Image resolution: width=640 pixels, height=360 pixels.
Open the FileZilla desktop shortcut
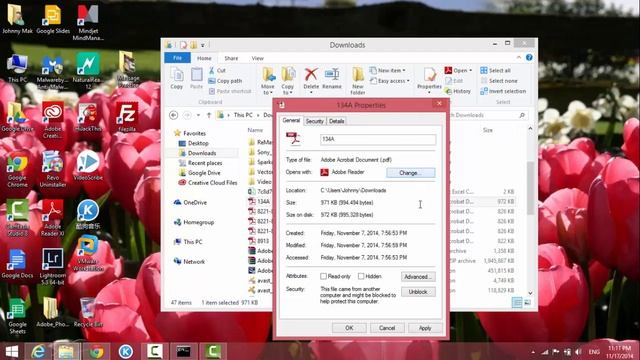(x=127, y=116)
